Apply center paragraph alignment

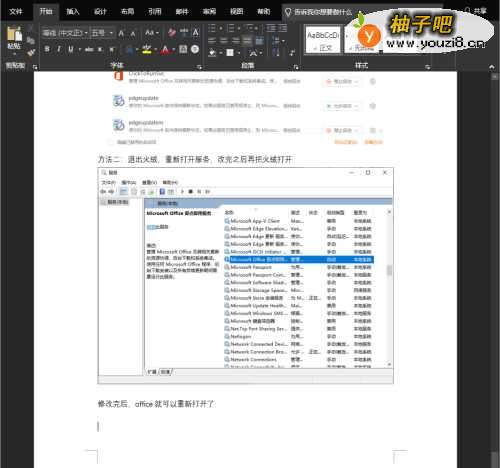[224, 41]
